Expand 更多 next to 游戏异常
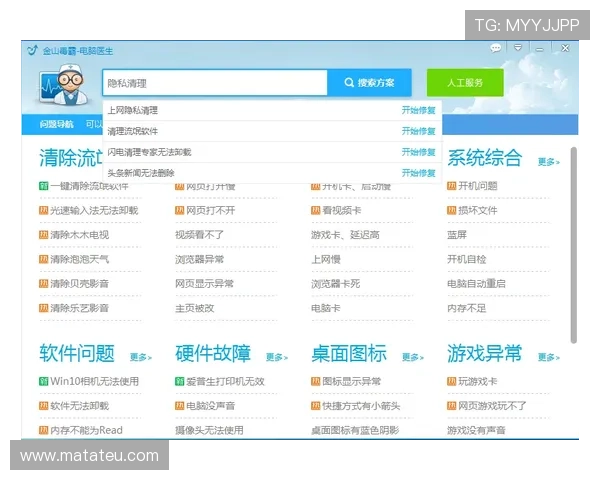This screenshot has height=480, width=600. click(549, 357)
